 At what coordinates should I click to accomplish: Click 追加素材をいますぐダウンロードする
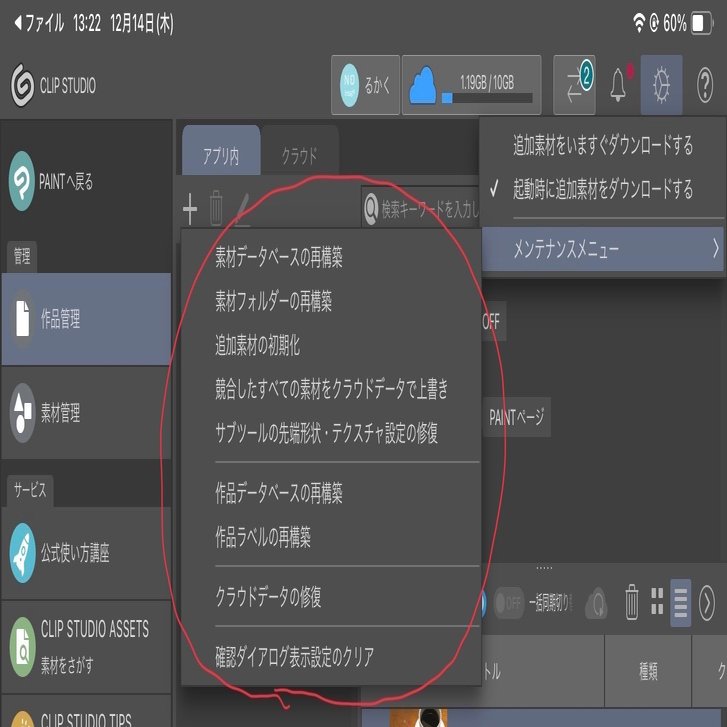coord(603,145)
